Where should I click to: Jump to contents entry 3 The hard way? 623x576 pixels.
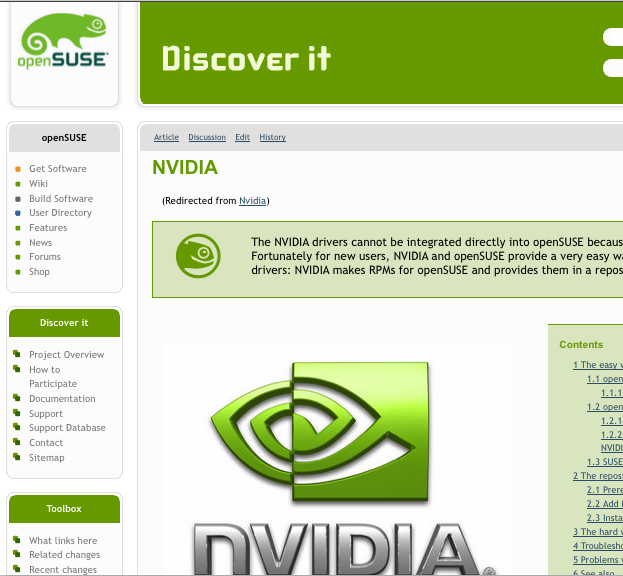(x=598, y=532)
